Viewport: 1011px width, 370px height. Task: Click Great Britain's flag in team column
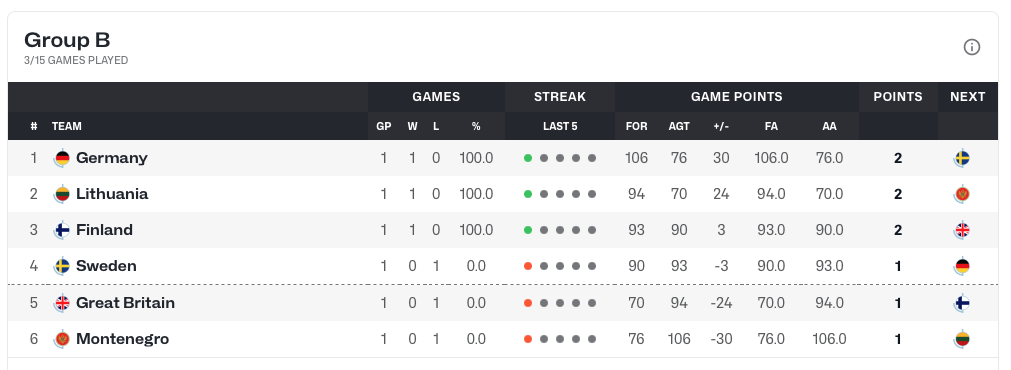(x=62, y=303)
